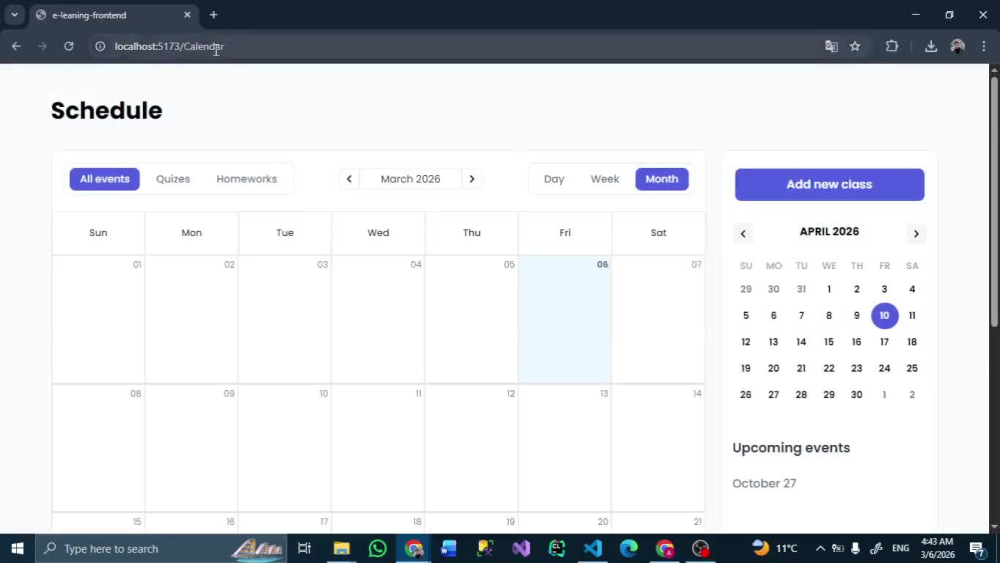Screen dimensions: 1000x563
Task: Show next month after April 2026
Action: click(x=916, y=234)
